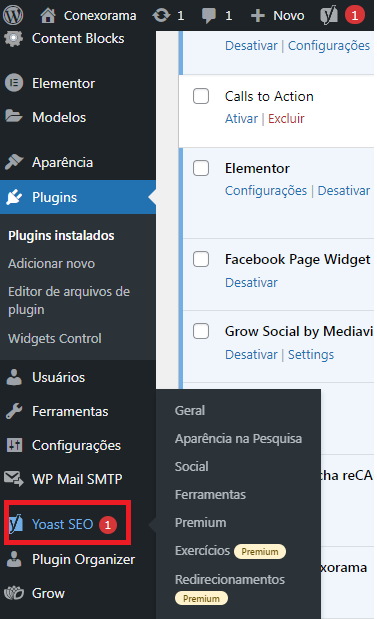
Task: Toggle the Grow Social by Mediavine checkbox
Action: [x=201, y=331]
